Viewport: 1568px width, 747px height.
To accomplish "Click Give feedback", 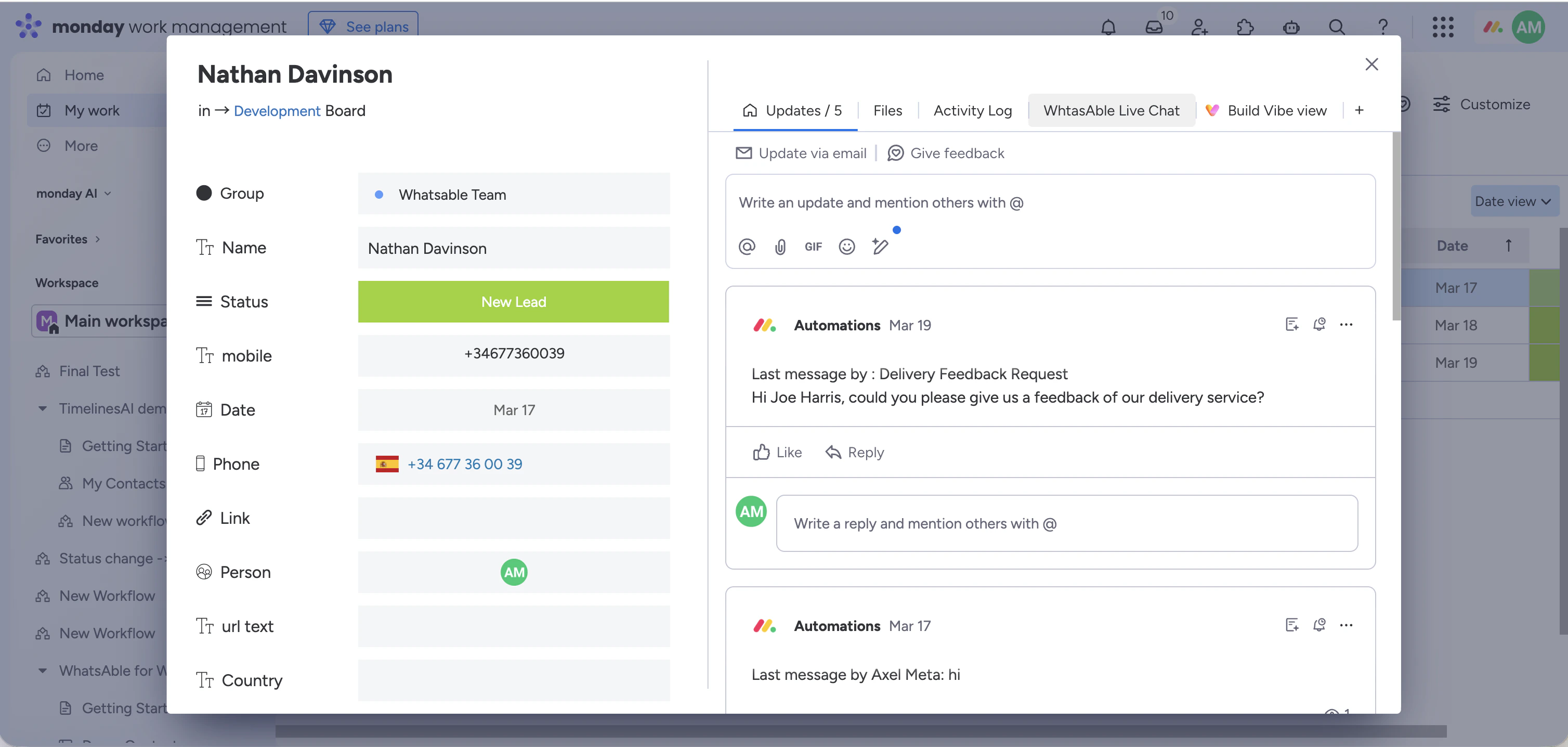I will pyautogui.click(x=946, y=153).
